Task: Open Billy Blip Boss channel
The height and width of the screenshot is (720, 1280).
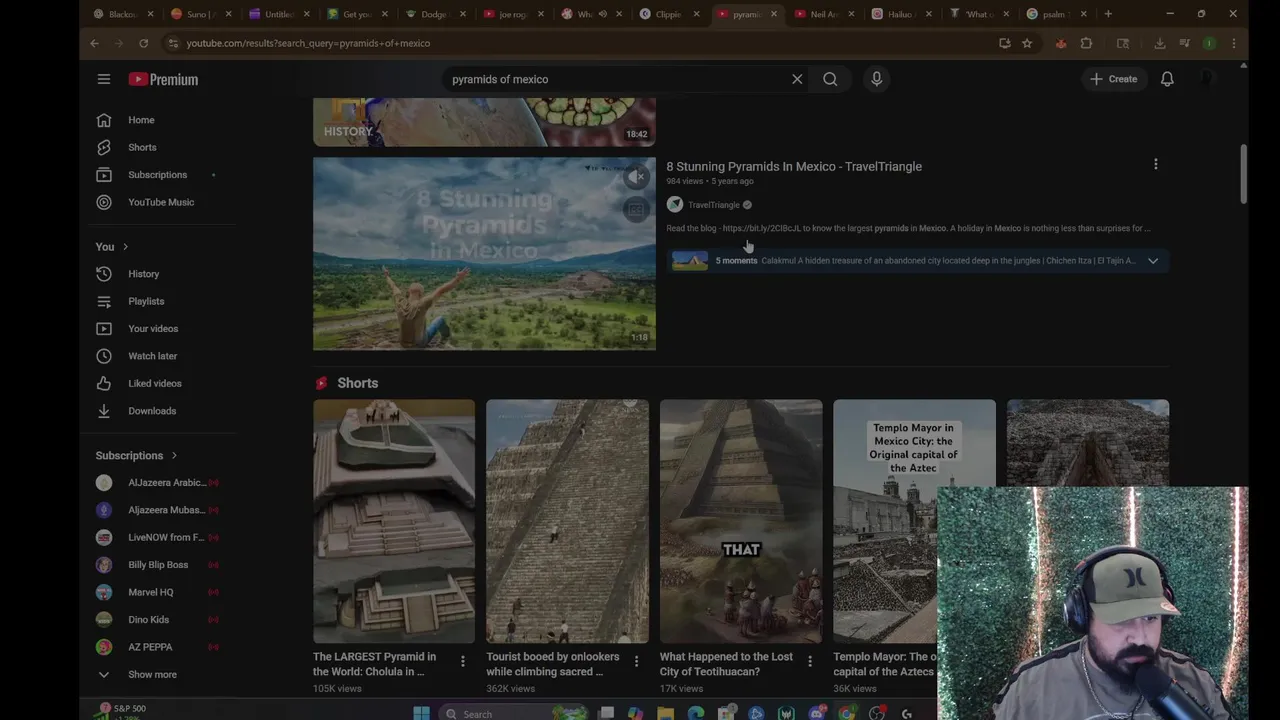Action: (x=157, y=565)
